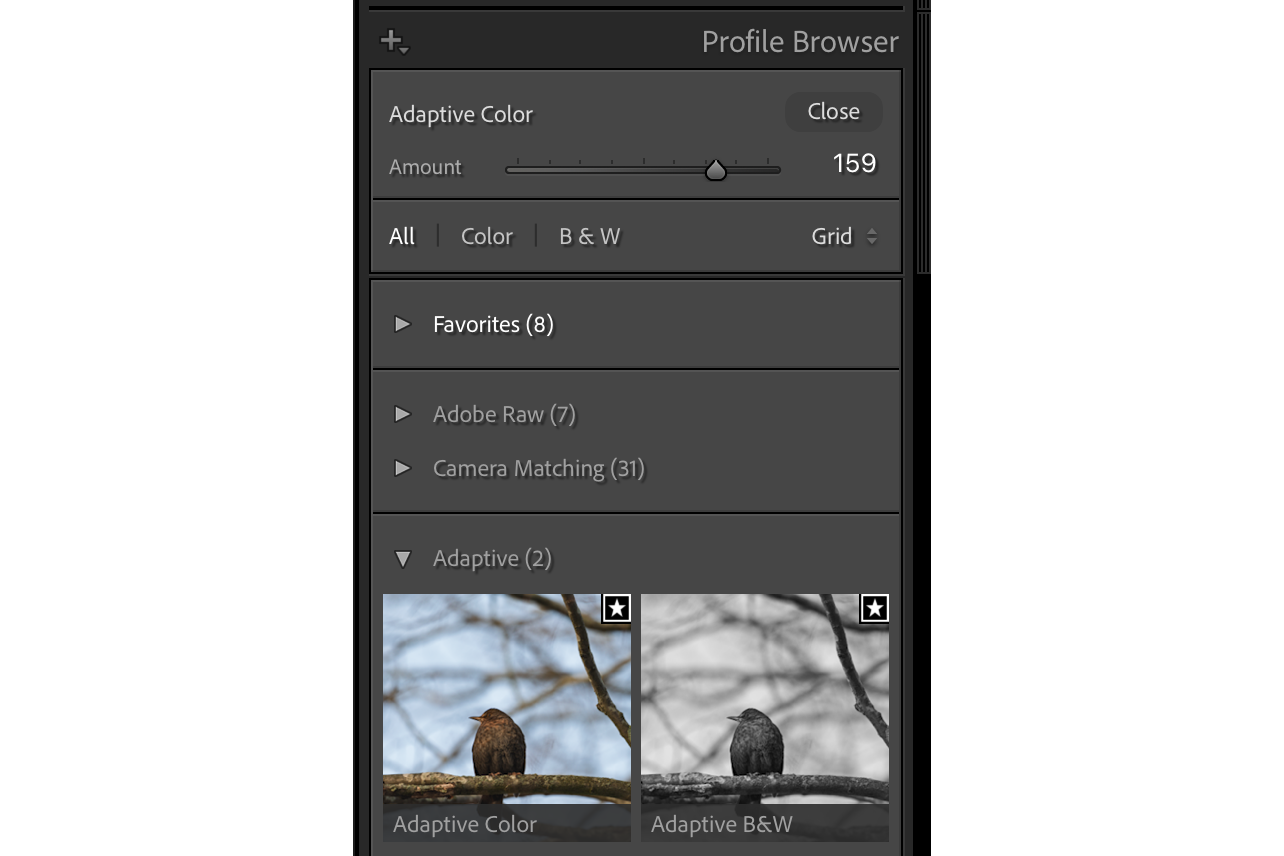Click the arrow icon beside Camera Matching
1284x856 pixels.
(403, 468)
